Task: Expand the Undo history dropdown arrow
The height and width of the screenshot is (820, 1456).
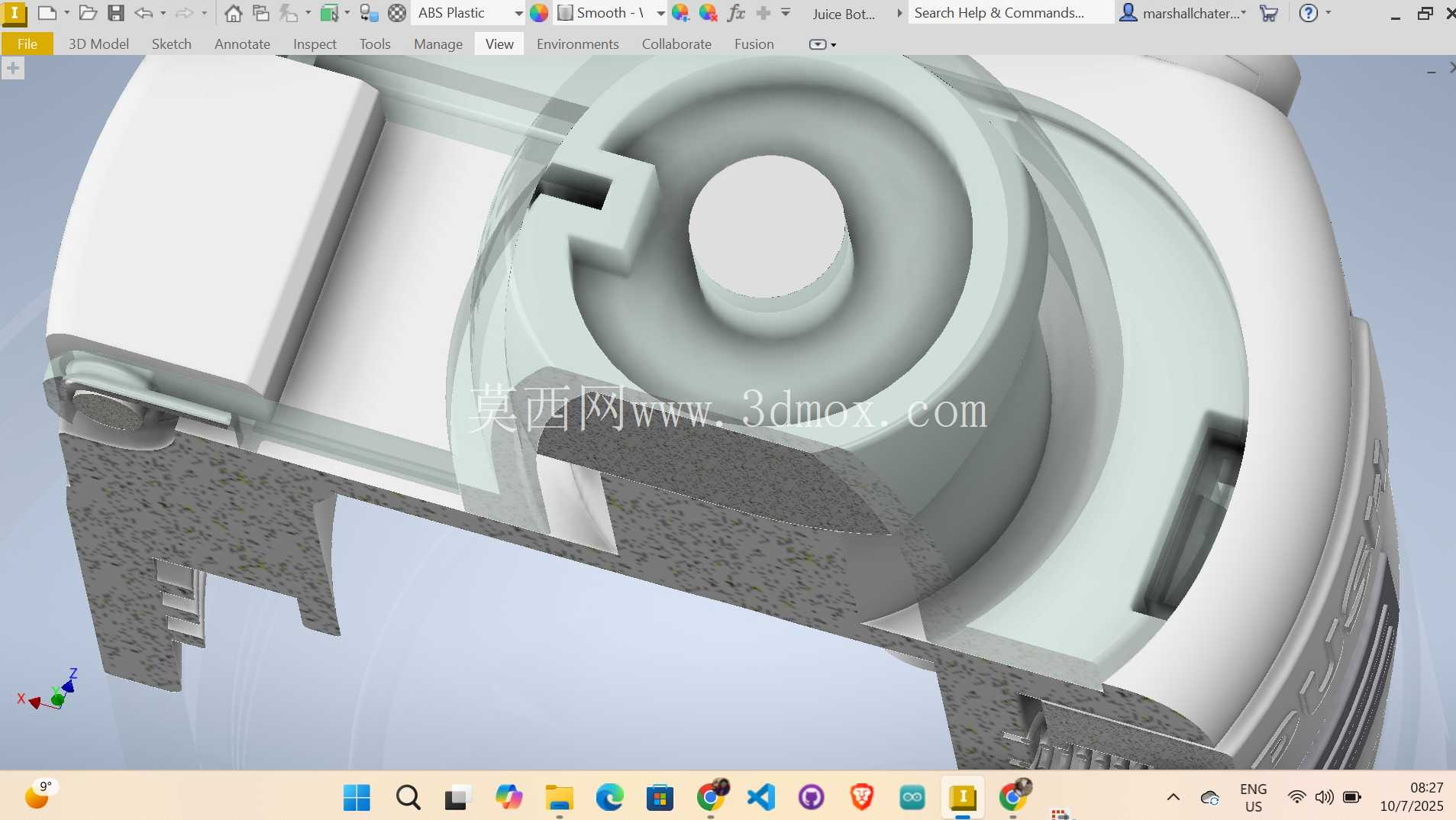Action: click(x=163, y=13)
